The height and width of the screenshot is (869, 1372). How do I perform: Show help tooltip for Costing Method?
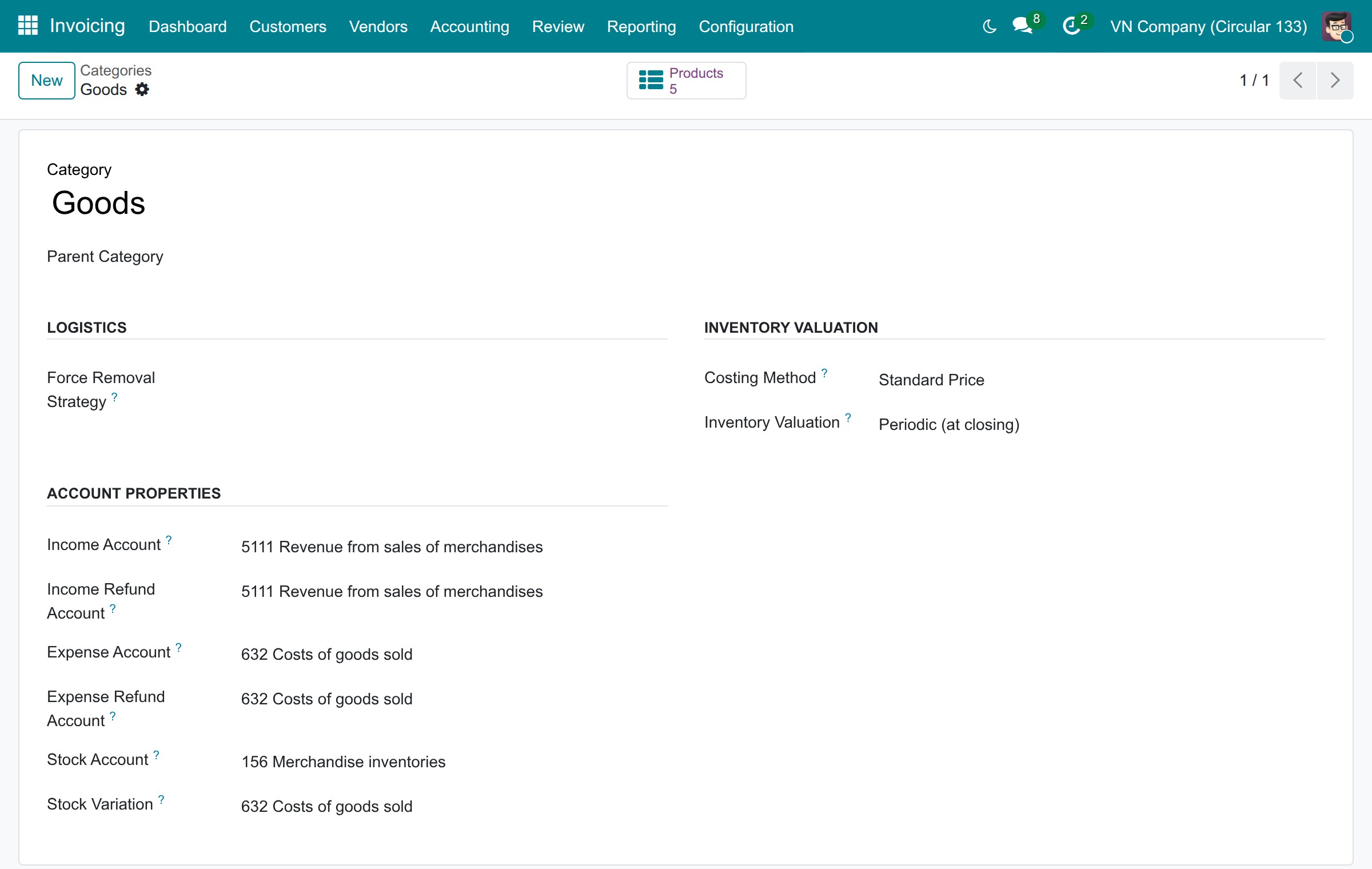coord(824,373)
